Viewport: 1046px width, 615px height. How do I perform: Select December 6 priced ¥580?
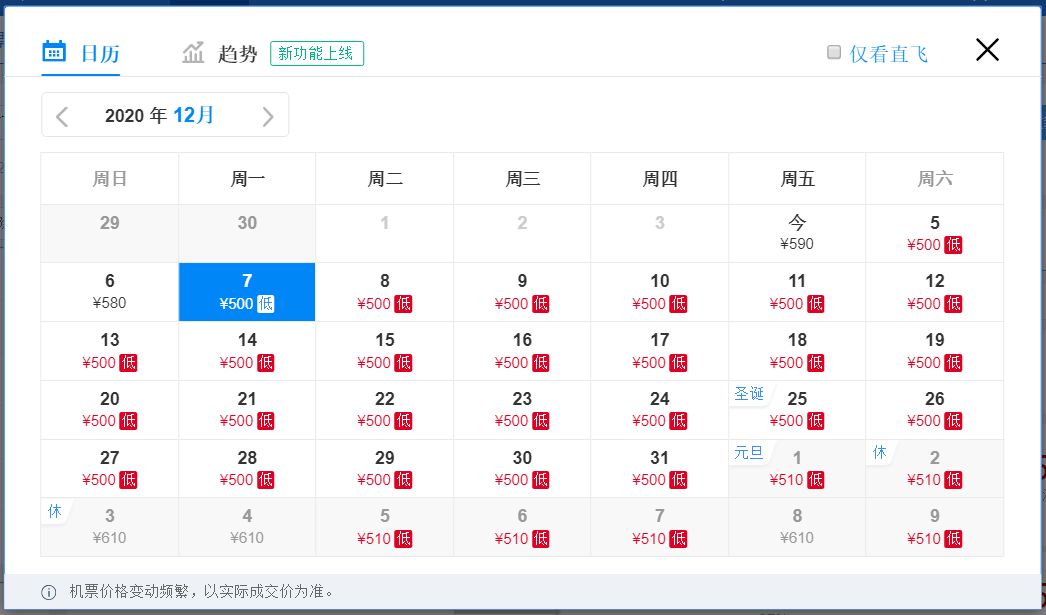tap(110, 292)
